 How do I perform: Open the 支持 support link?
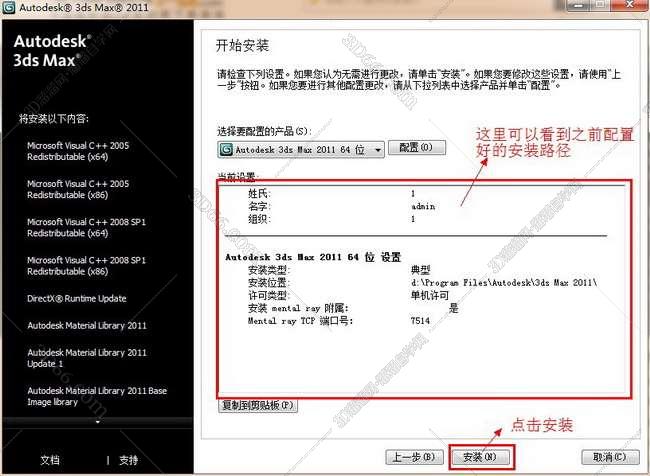[x=129, y=460]
